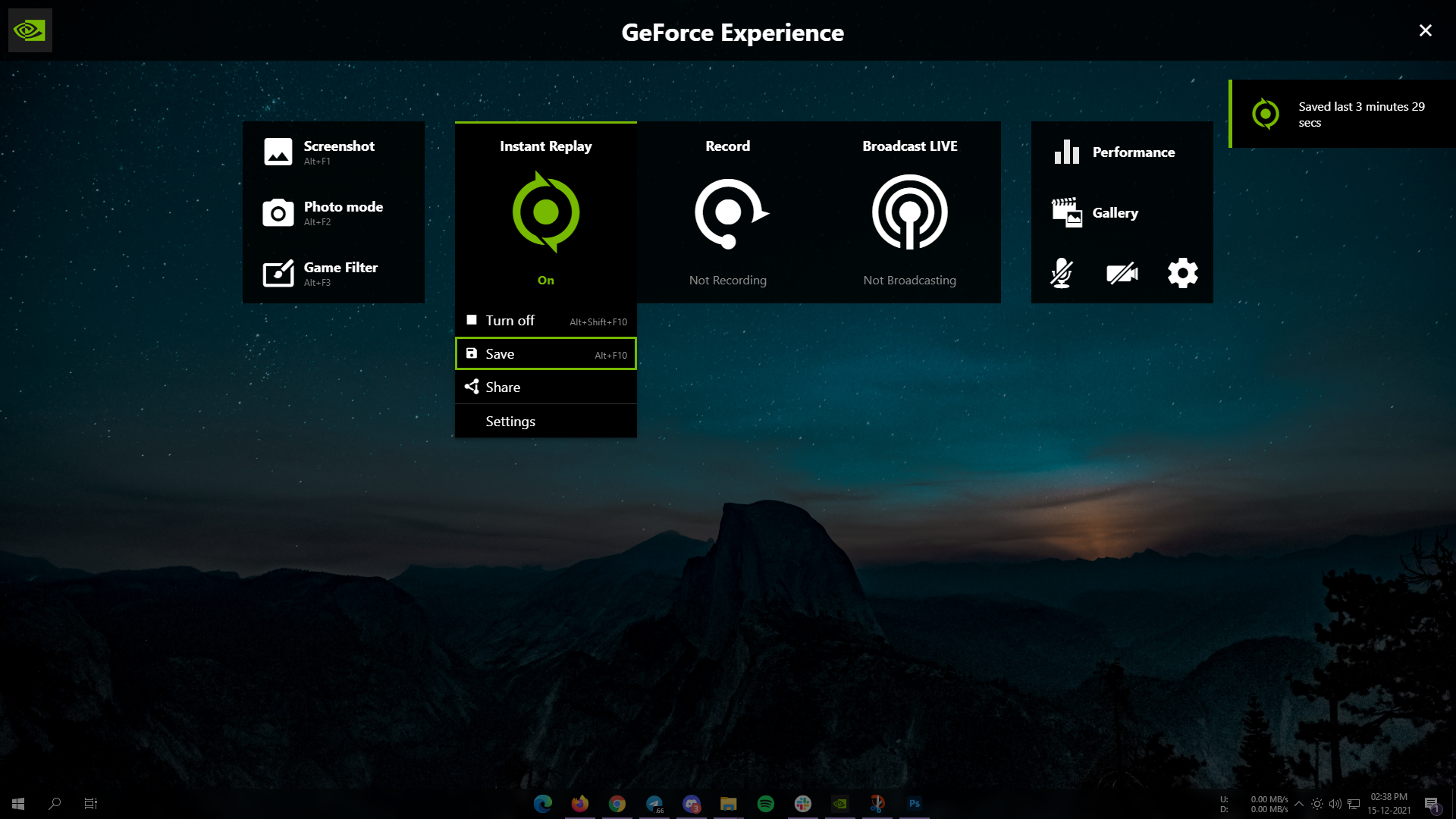This screenshot has width=1456, height=819.
Task: Save the Instant Replay clip
Action: pyautogui.click(x=500, y=353)
